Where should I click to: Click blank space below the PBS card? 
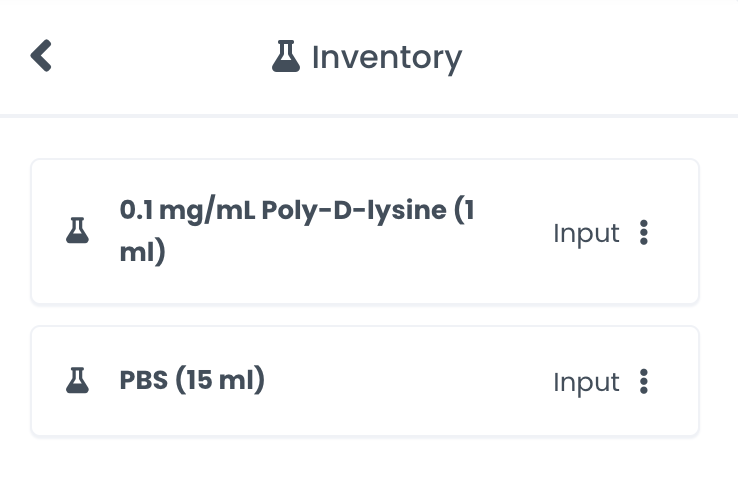[364, 466]
